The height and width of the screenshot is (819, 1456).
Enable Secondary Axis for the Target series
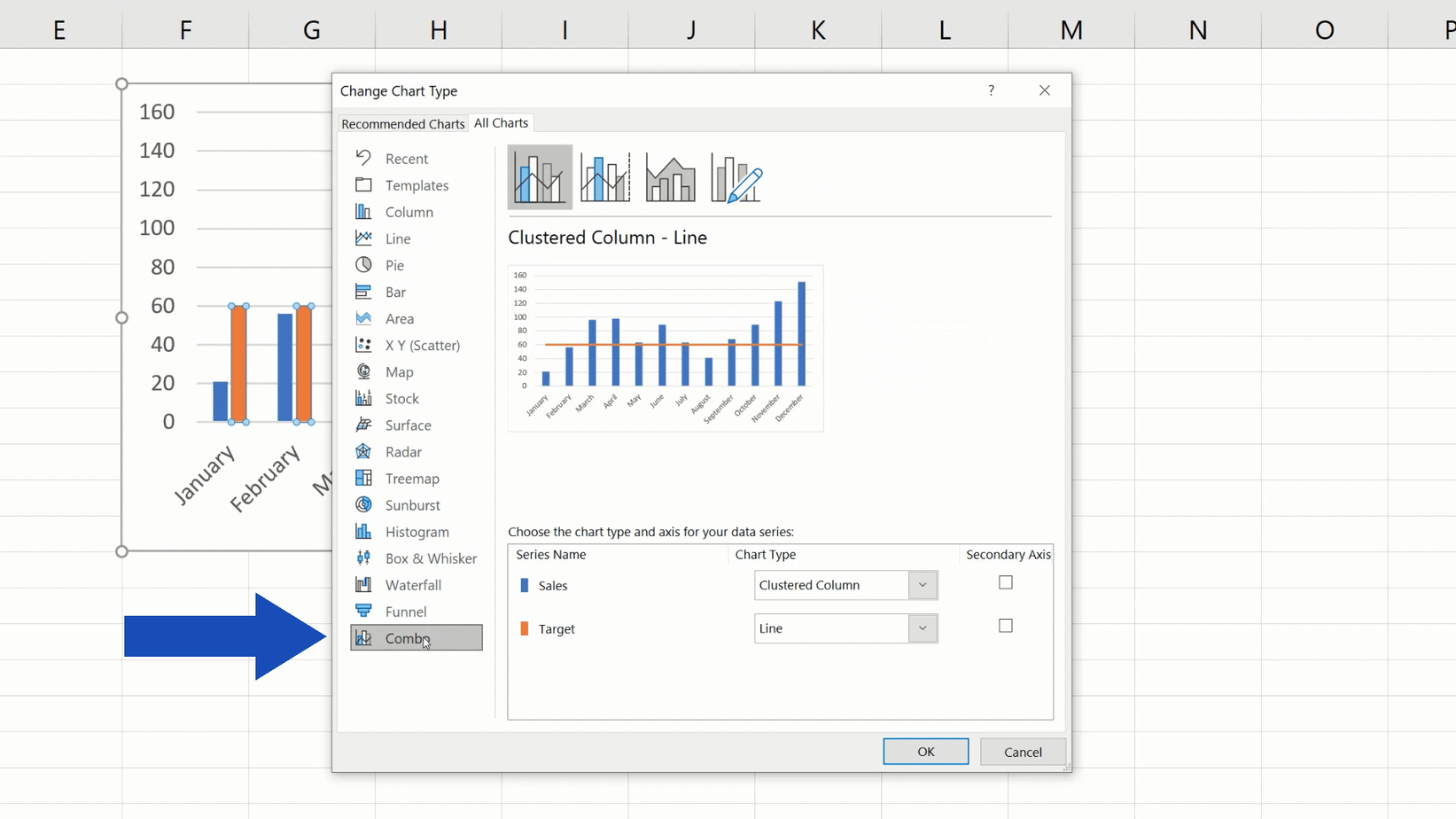[x=1005, y=625]
